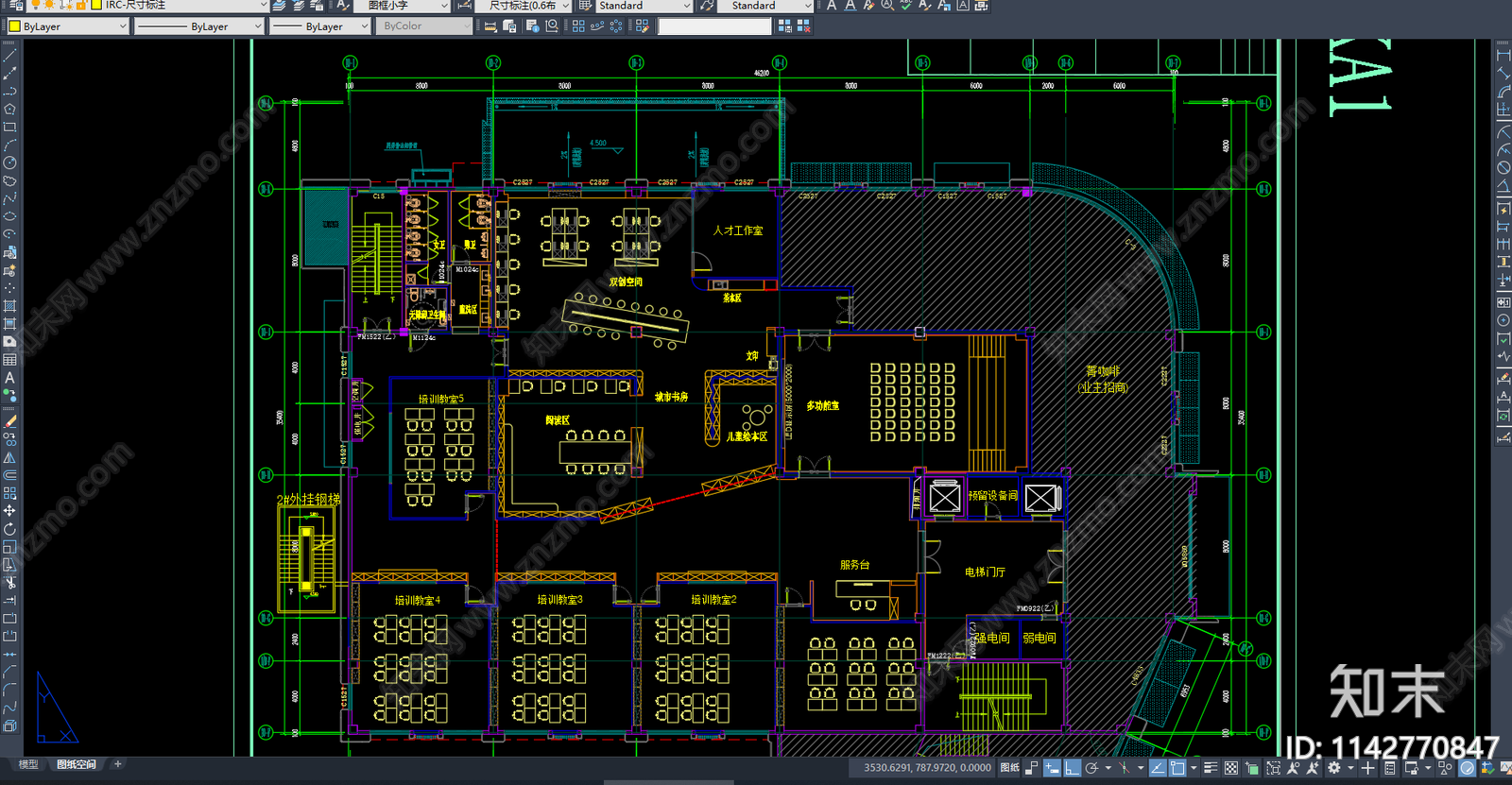
Task: Click the Workspace Switching gear icon
Action: (x=1336, y=768)
